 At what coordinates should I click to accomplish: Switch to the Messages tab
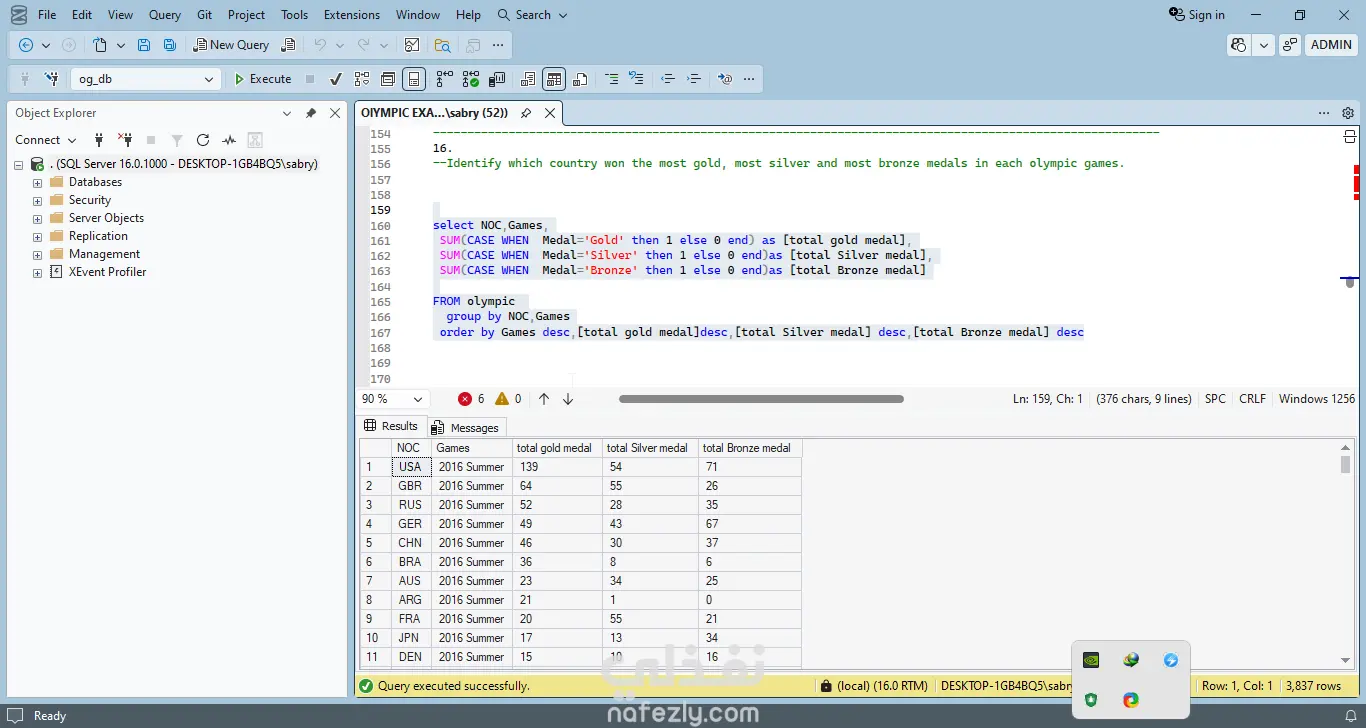coord(466,428)
